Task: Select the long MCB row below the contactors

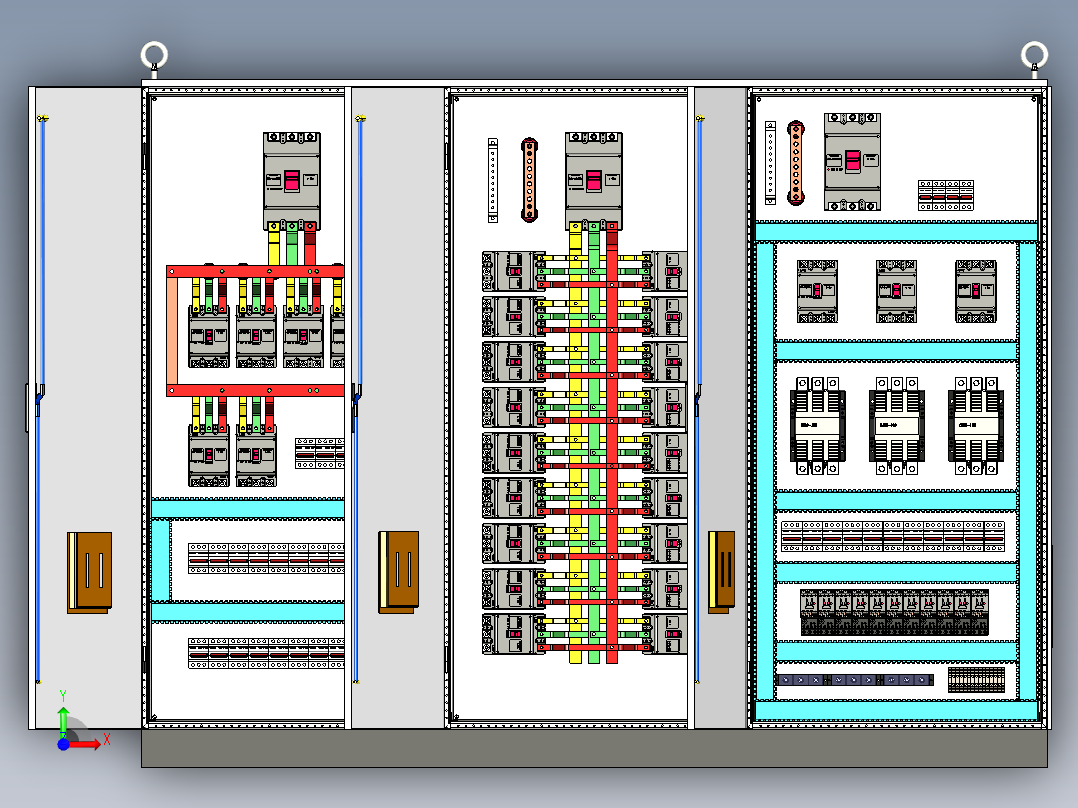Action: tap(893, 536)
